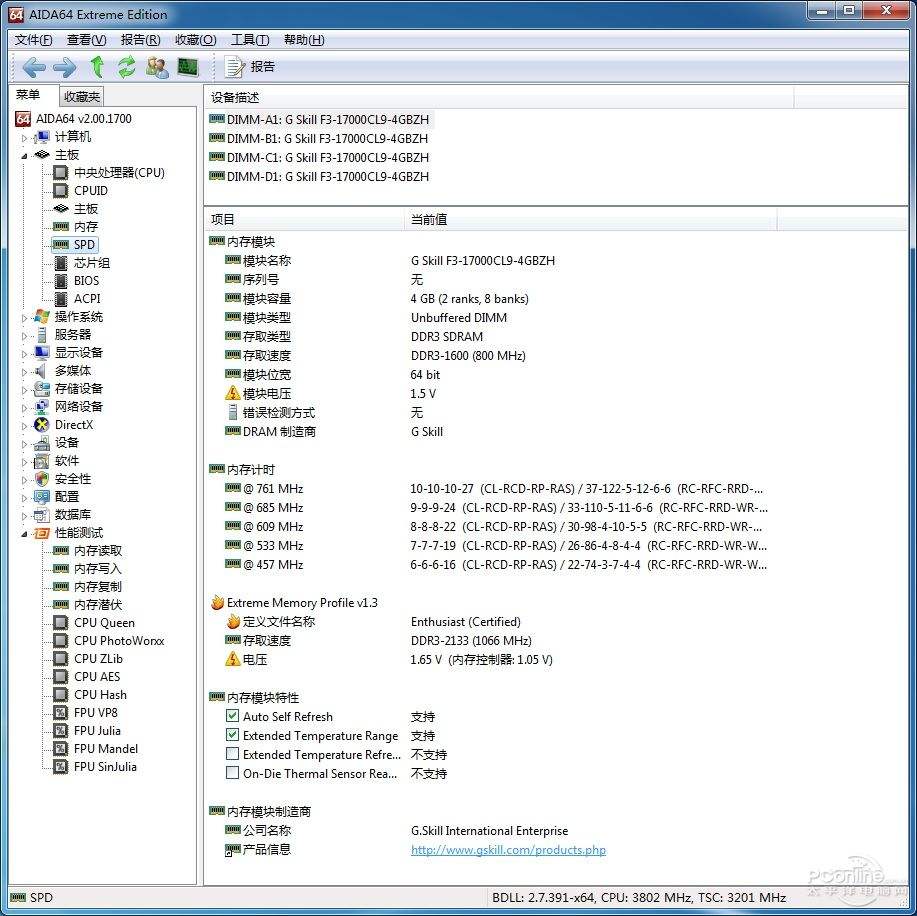Enable On-Die Thermal Sensor checkbox
Viewport: 917px width, 916px height.
tap(233, 774)
